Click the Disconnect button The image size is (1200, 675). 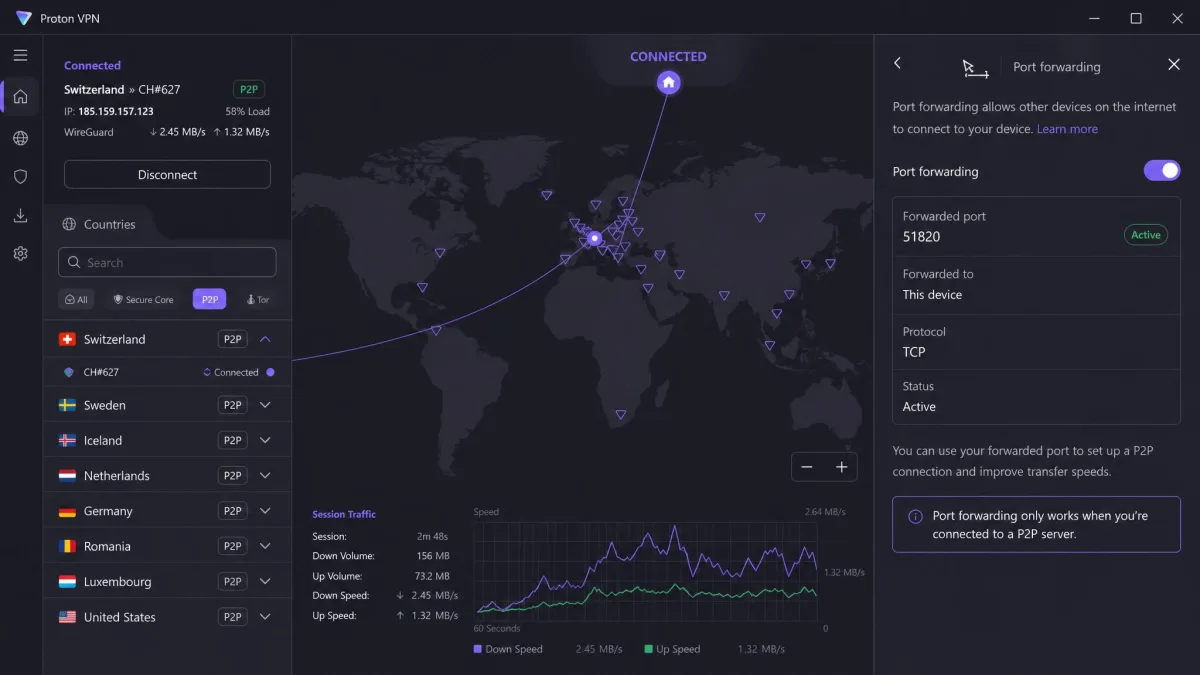[x=168, y=174]
